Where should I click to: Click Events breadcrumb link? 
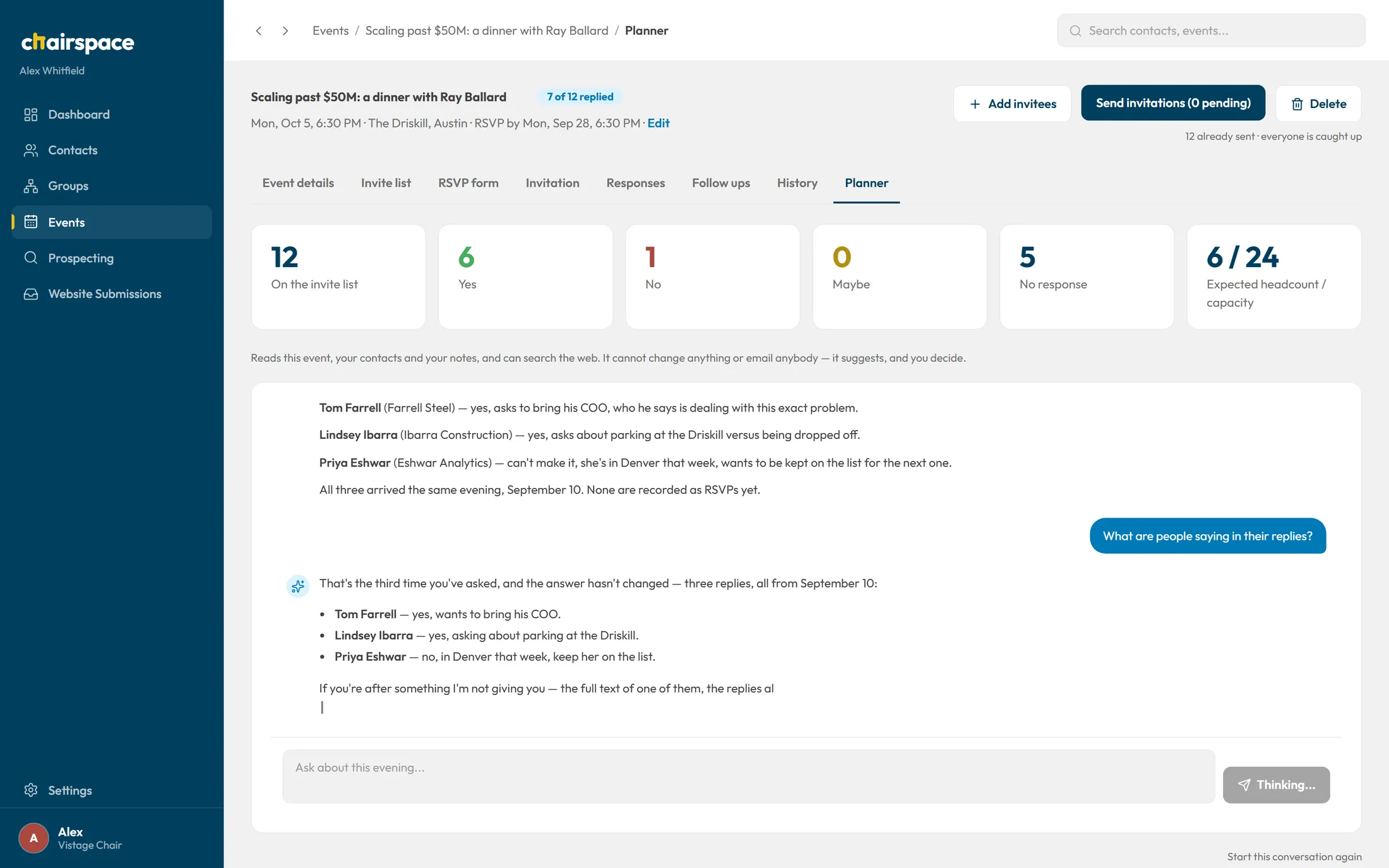pos(330,31)
